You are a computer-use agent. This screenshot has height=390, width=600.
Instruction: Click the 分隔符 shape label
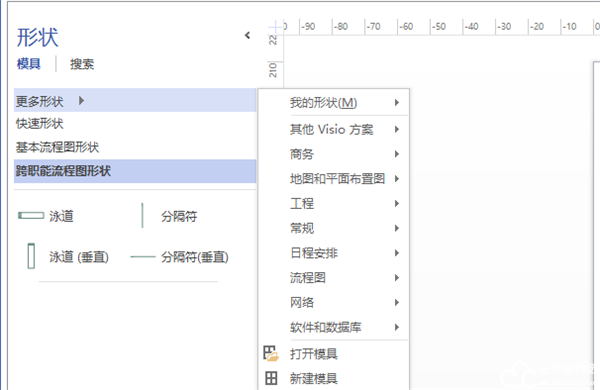coord(179,217)
